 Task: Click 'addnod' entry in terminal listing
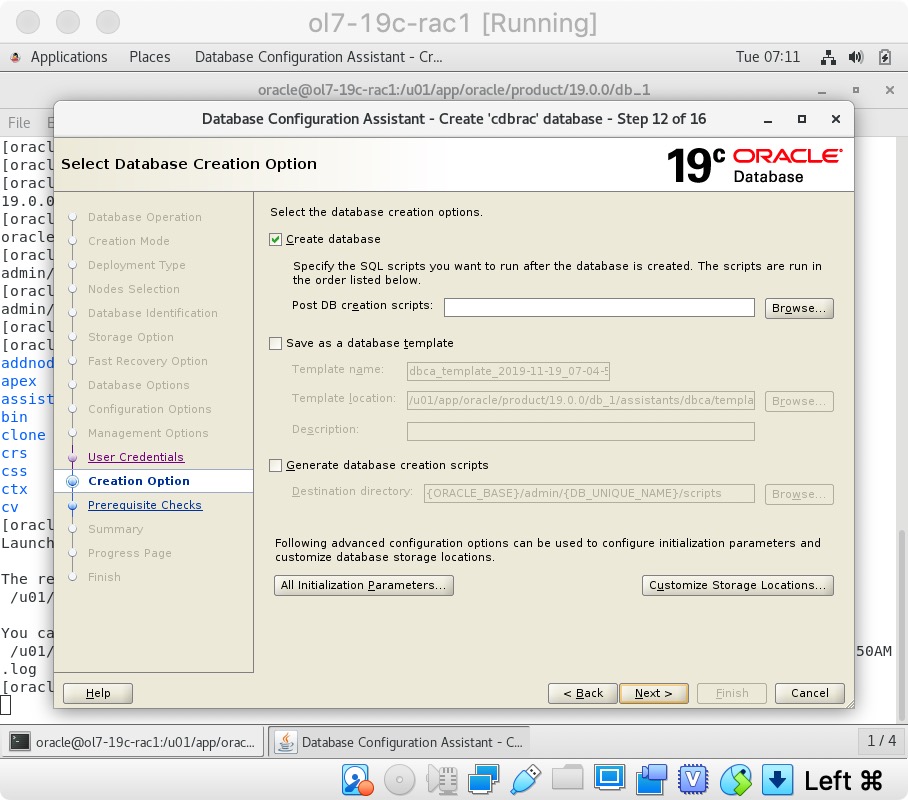(27, 363)
